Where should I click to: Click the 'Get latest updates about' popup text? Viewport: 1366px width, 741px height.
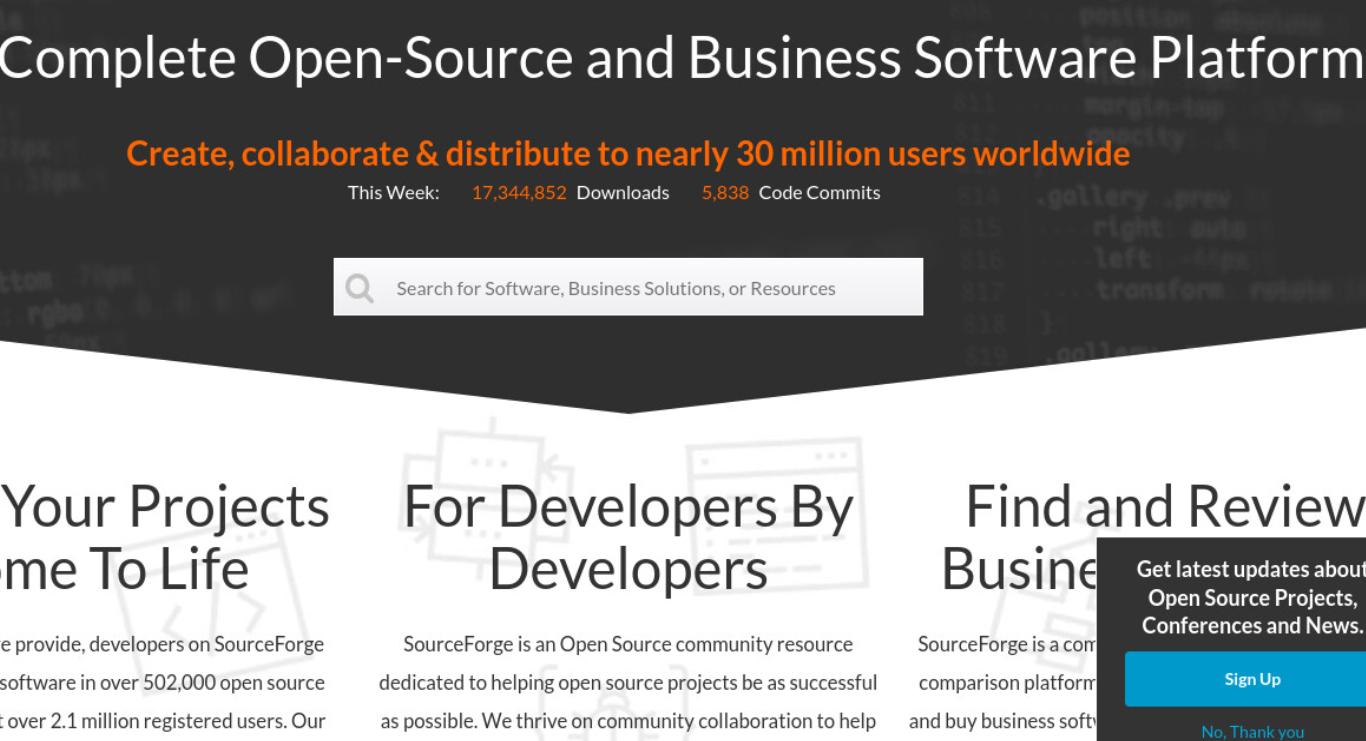point(1251,569)
